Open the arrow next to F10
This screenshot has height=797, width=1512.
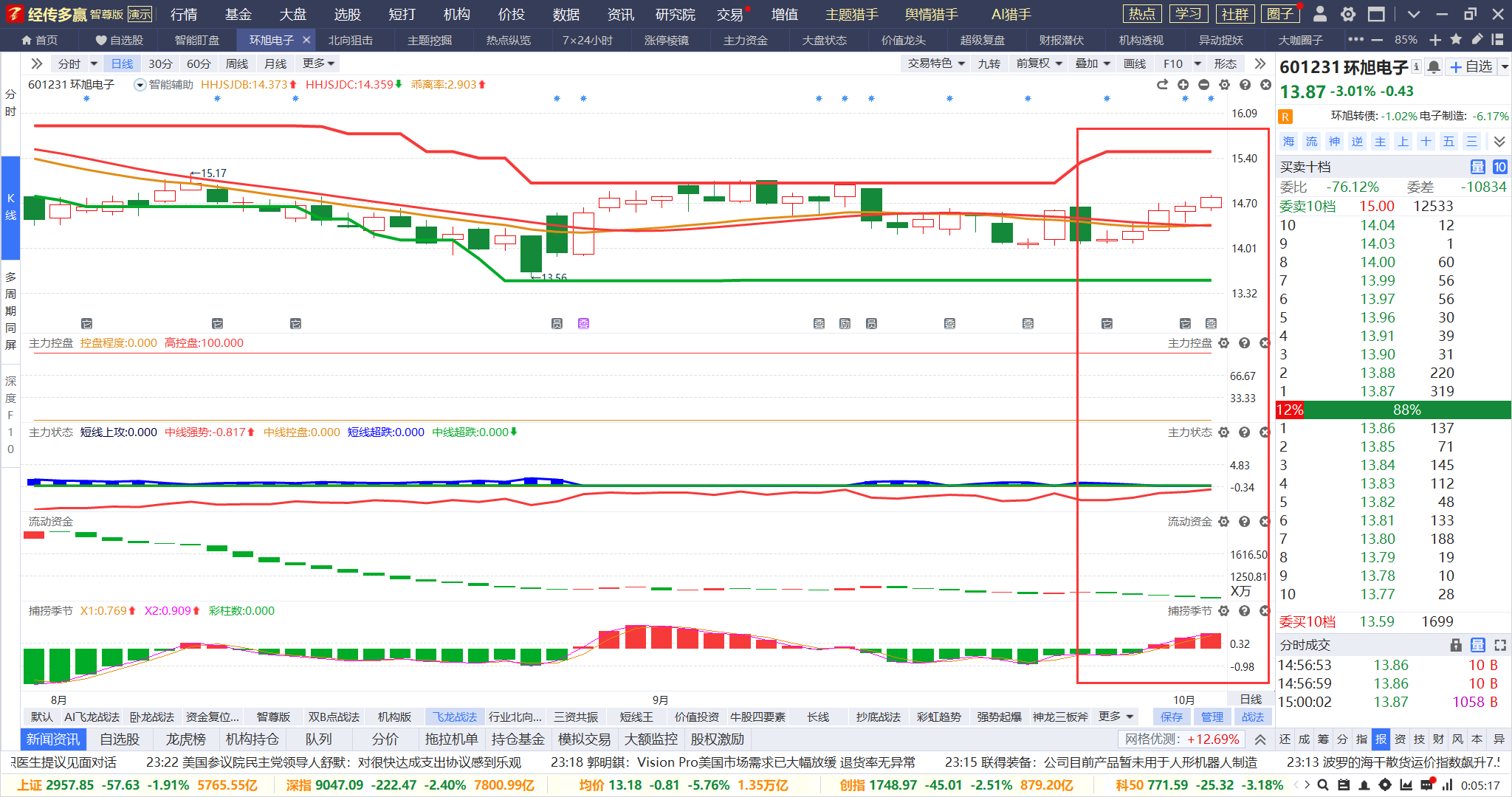coord(1198,64)
